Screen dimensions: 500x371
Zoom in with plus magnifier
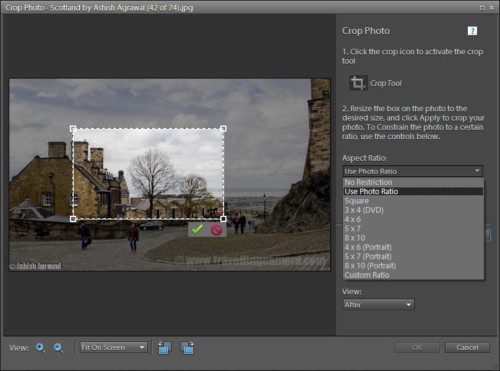(x=41, y=348)
